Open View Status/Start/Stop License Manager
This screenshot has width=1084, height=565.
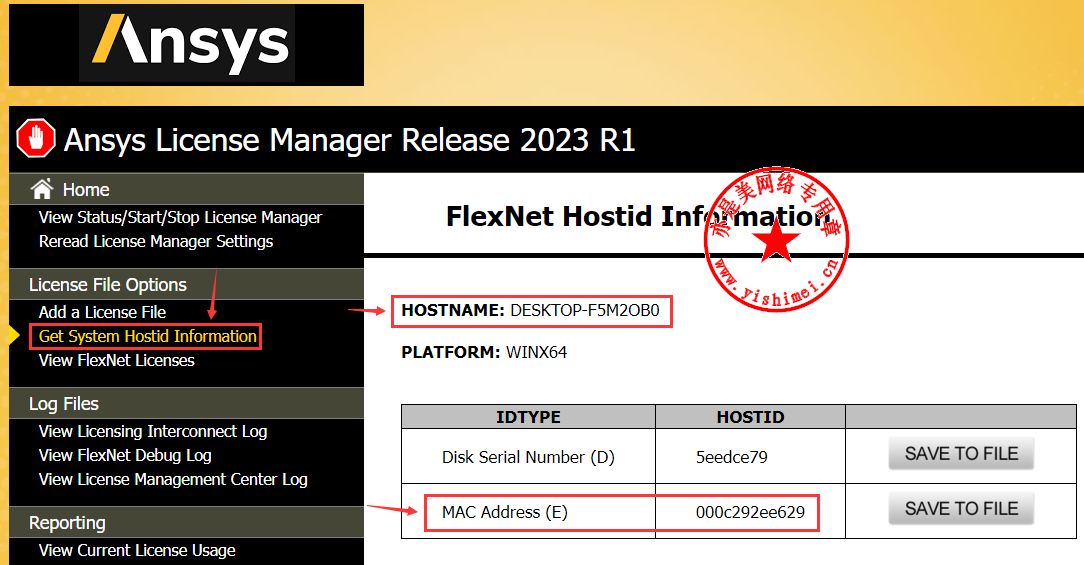point(180,217)
